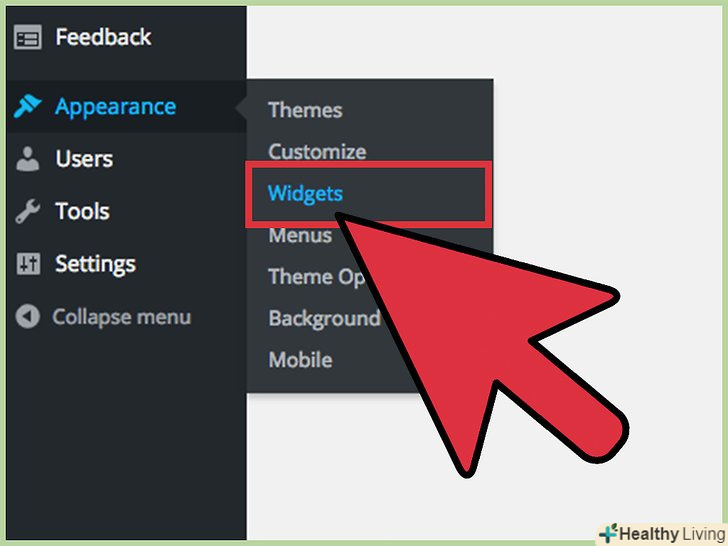
Task: Click the Settings sliders icon
Action: click(x=28, y=264)
